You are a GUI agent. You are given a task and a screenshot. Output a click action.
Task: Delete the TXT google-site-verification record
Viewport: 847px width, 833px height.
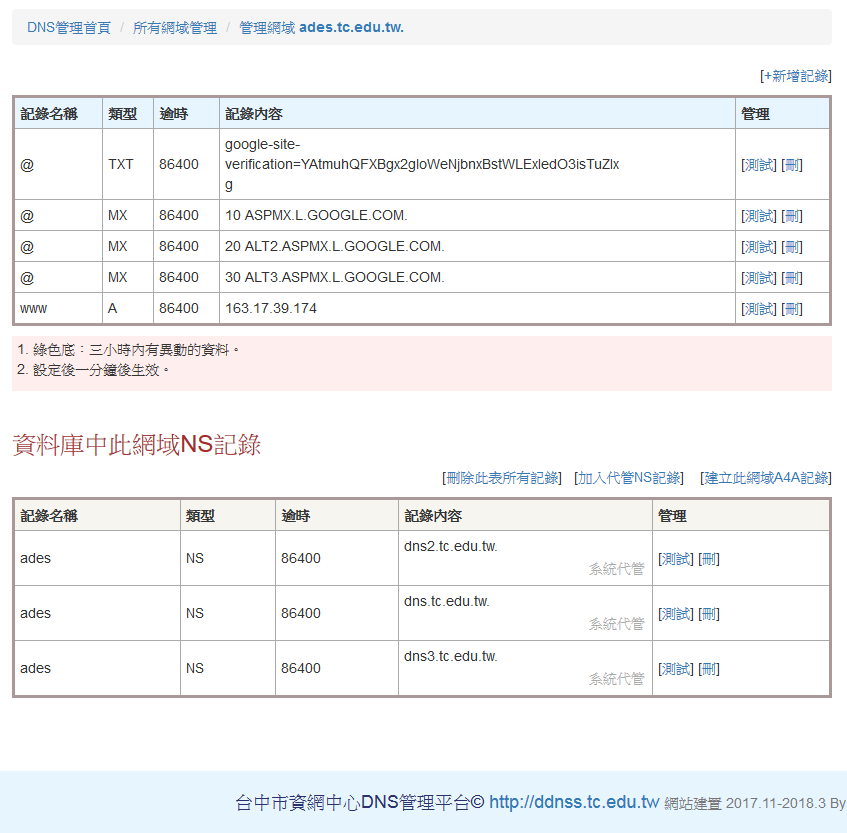click(792, 165)
